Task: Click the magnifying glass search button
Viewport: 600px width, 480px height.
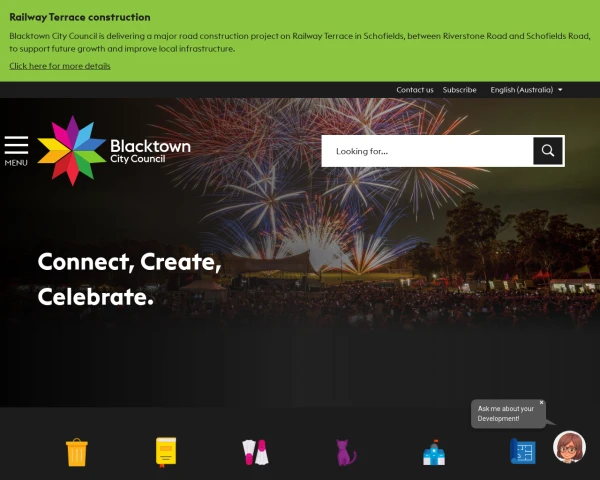Action: coord(548,151)
